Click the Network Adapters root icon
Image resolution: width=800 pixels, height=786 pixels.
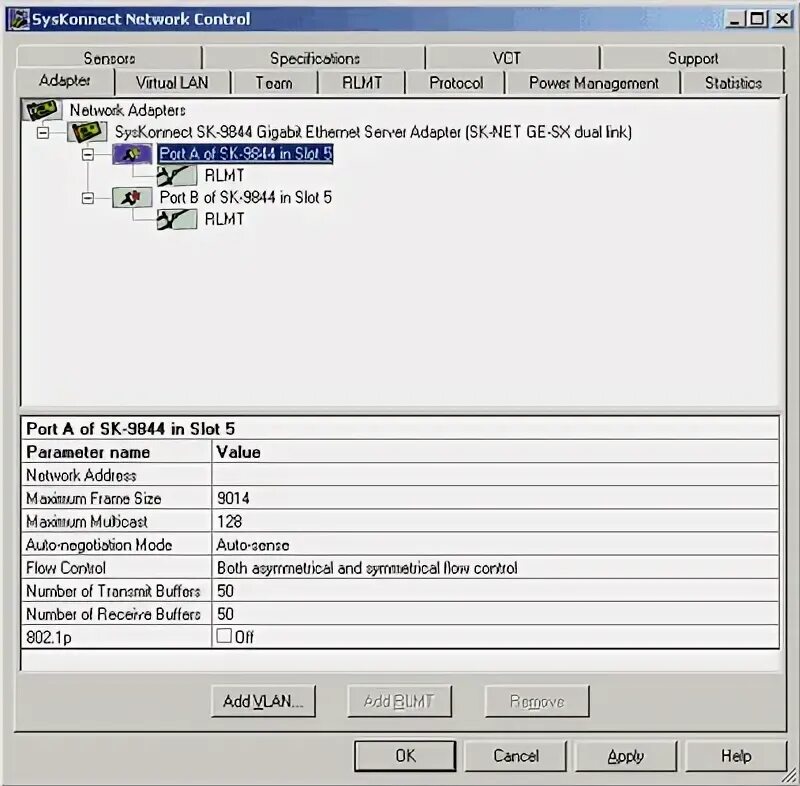point(42,110)
